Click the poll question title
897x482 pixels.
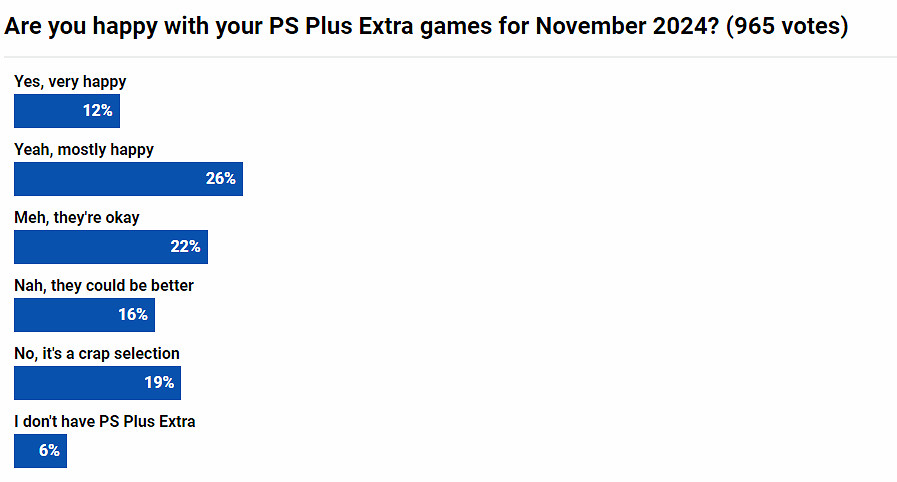(x=360, y=26)
